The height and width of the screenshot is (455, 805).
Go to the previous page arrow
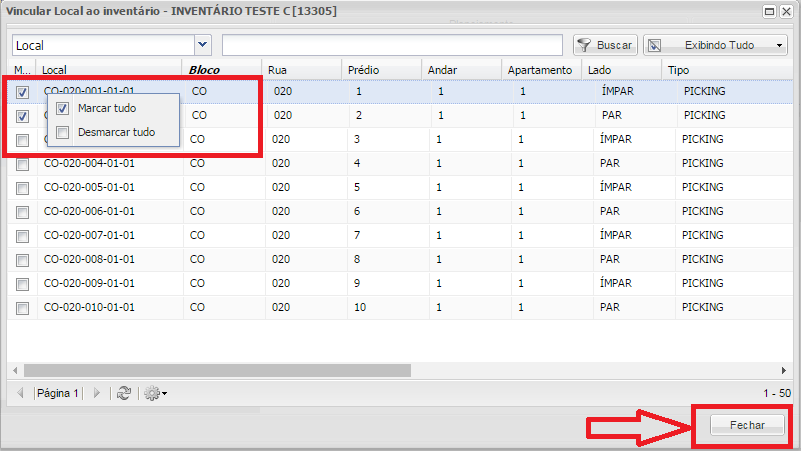[x=21, y=393]
